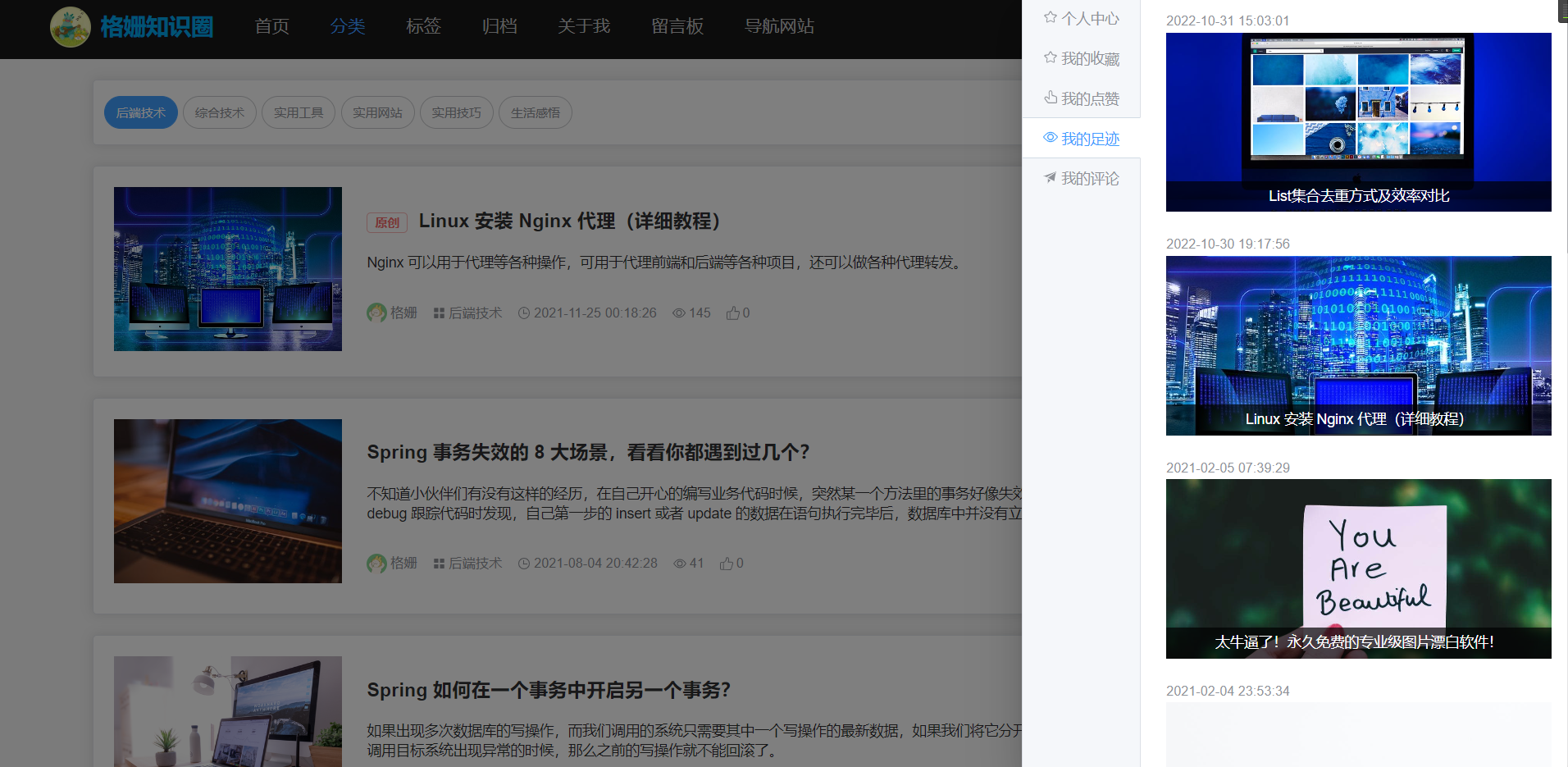Image resolution: width=1568 pixels, height=767 pixels.
Task: Click the timestamp 2022-10-30 19:17:56
Action: [1228, 244]
